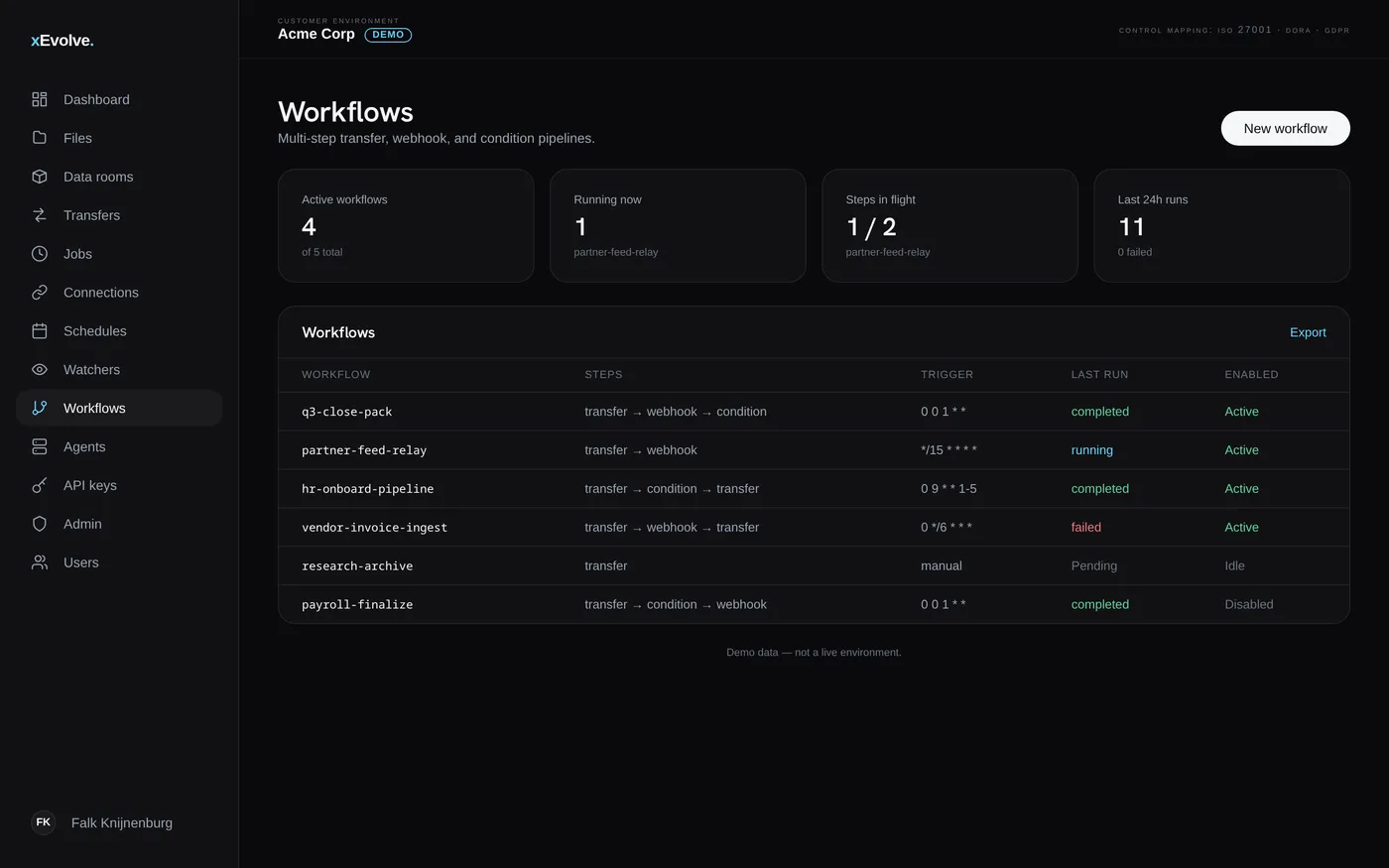Go to Watchers page
Screen dimensions: 1389x868
[119, 370]
